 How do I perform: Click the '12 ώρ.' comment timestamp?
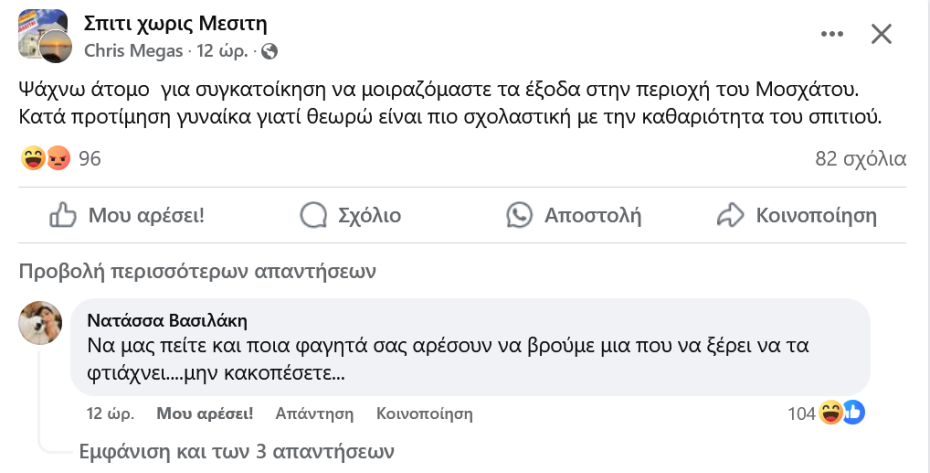[x=111, y=413]
